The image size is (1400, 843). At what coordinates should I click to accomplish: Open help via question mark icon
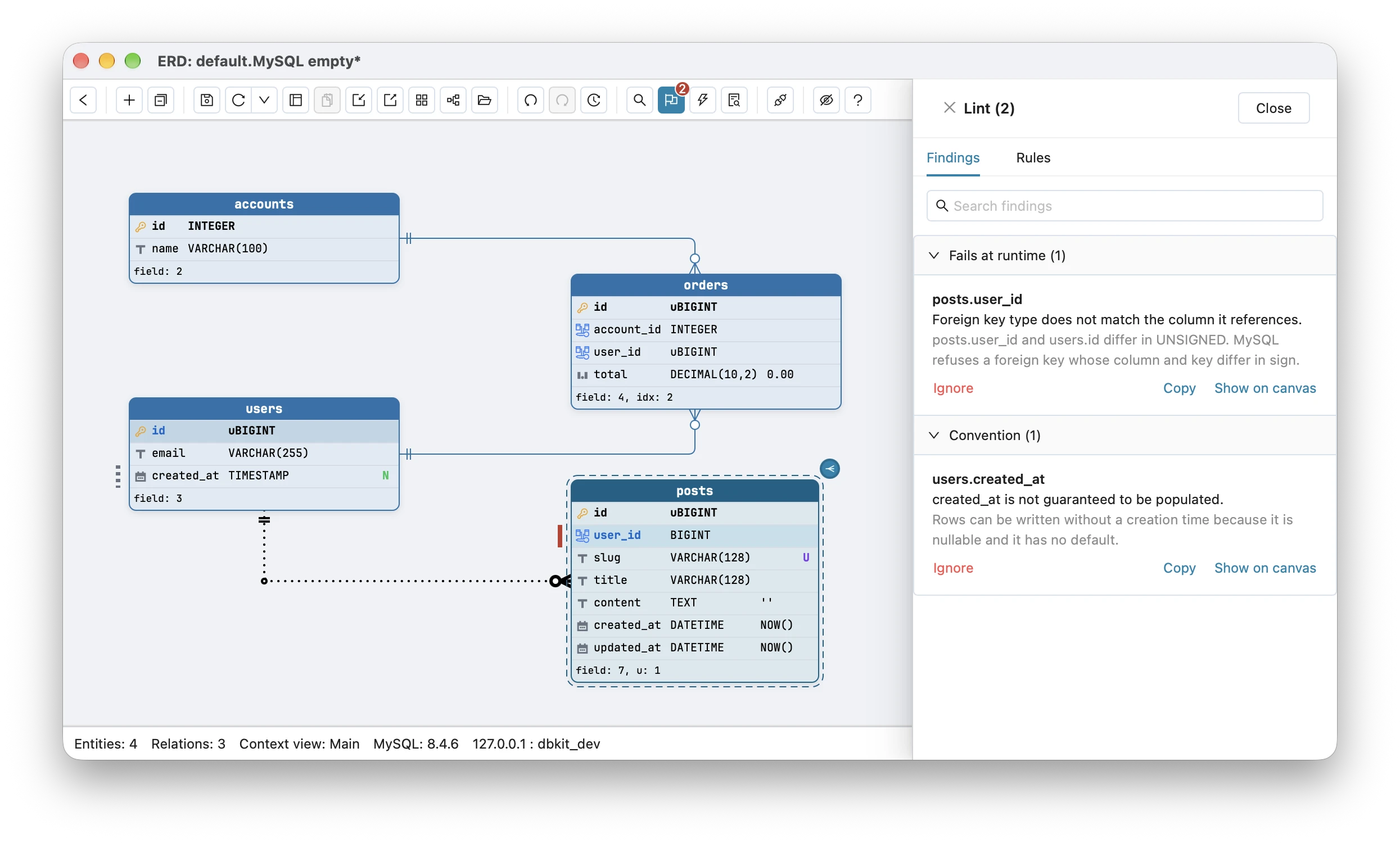point(858,100)
